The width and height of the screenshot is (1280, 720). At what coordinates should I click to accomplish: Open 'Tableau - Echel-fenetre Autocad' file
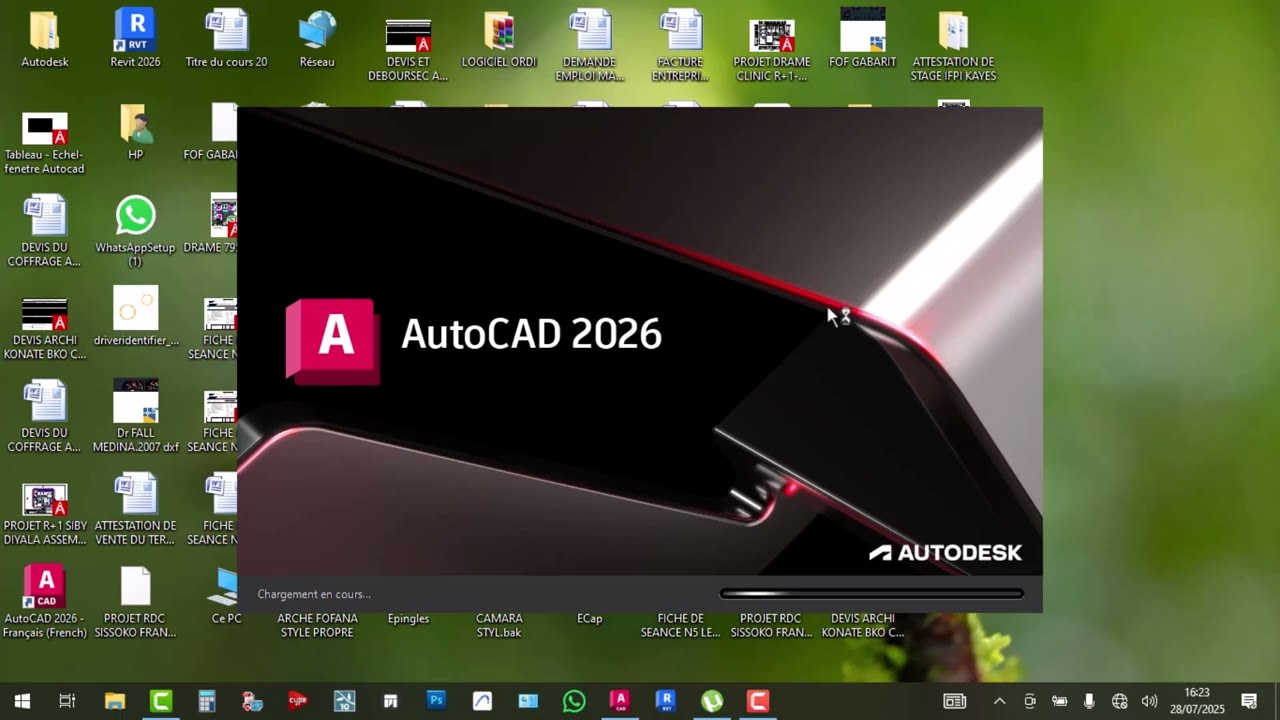click(45, 142)
